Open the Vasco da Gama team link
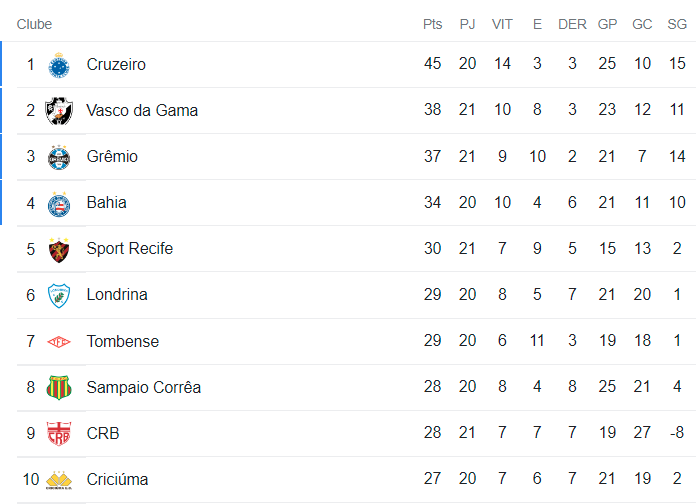 pyautogui.click(x=142, y=111)
